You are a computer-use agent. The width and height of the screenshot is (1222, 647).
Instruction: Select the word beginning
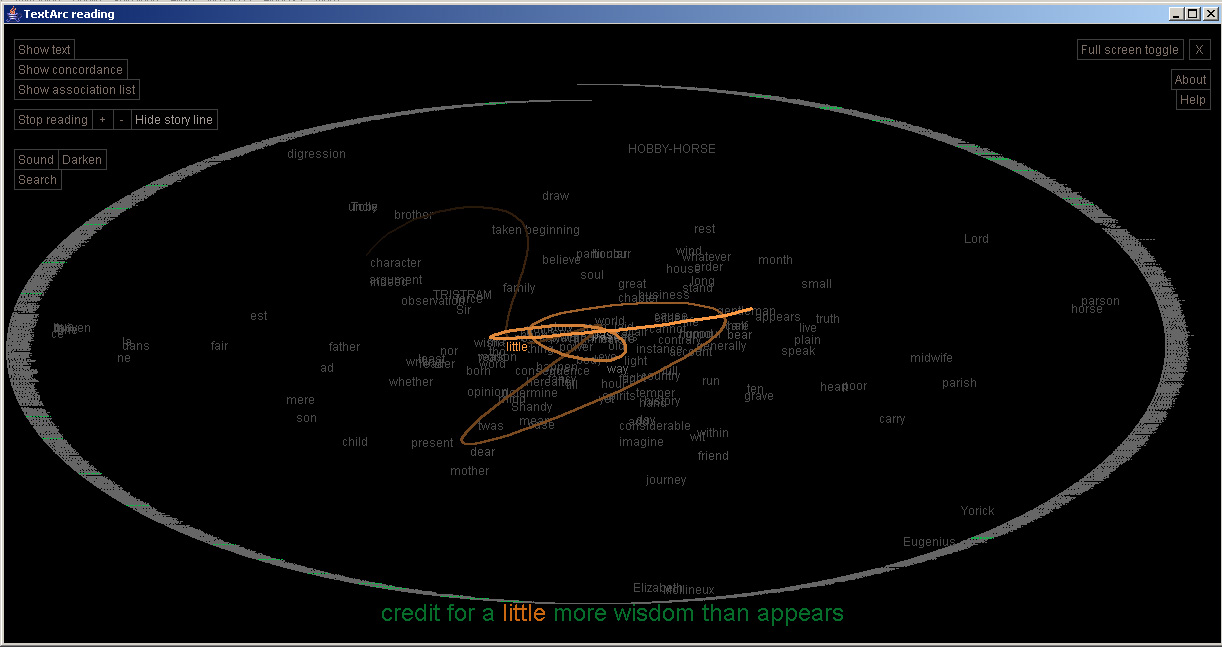[552, 230]
